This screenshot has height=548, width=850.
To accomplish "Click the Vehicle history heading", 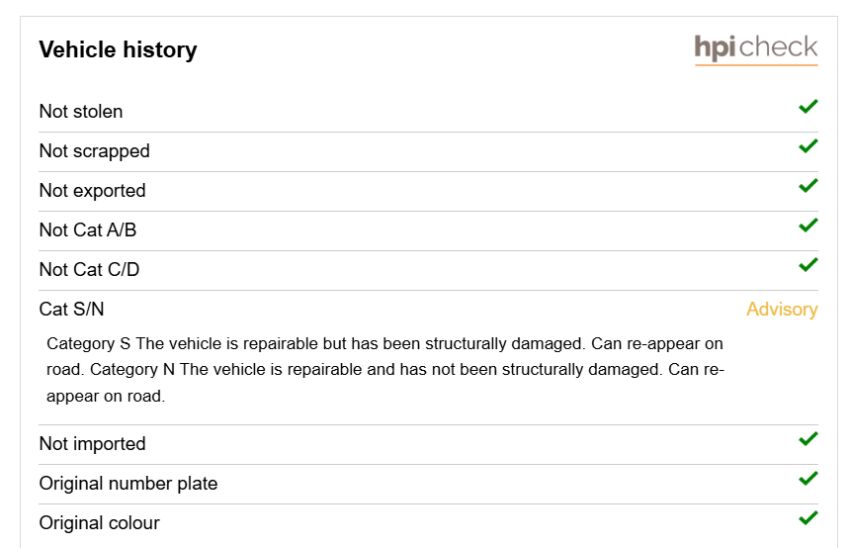I will pyautogui.click(x=118, y=50).
